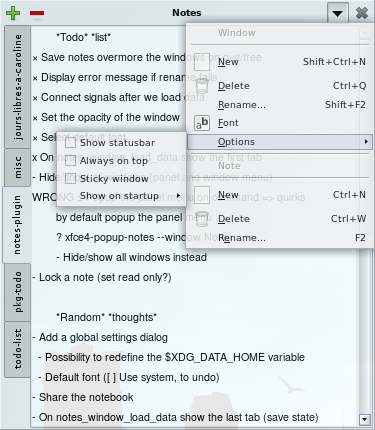Click line 'by default popup the panel'
The height and width of the screenshot is (430, 375).
[x=119, y=218]
